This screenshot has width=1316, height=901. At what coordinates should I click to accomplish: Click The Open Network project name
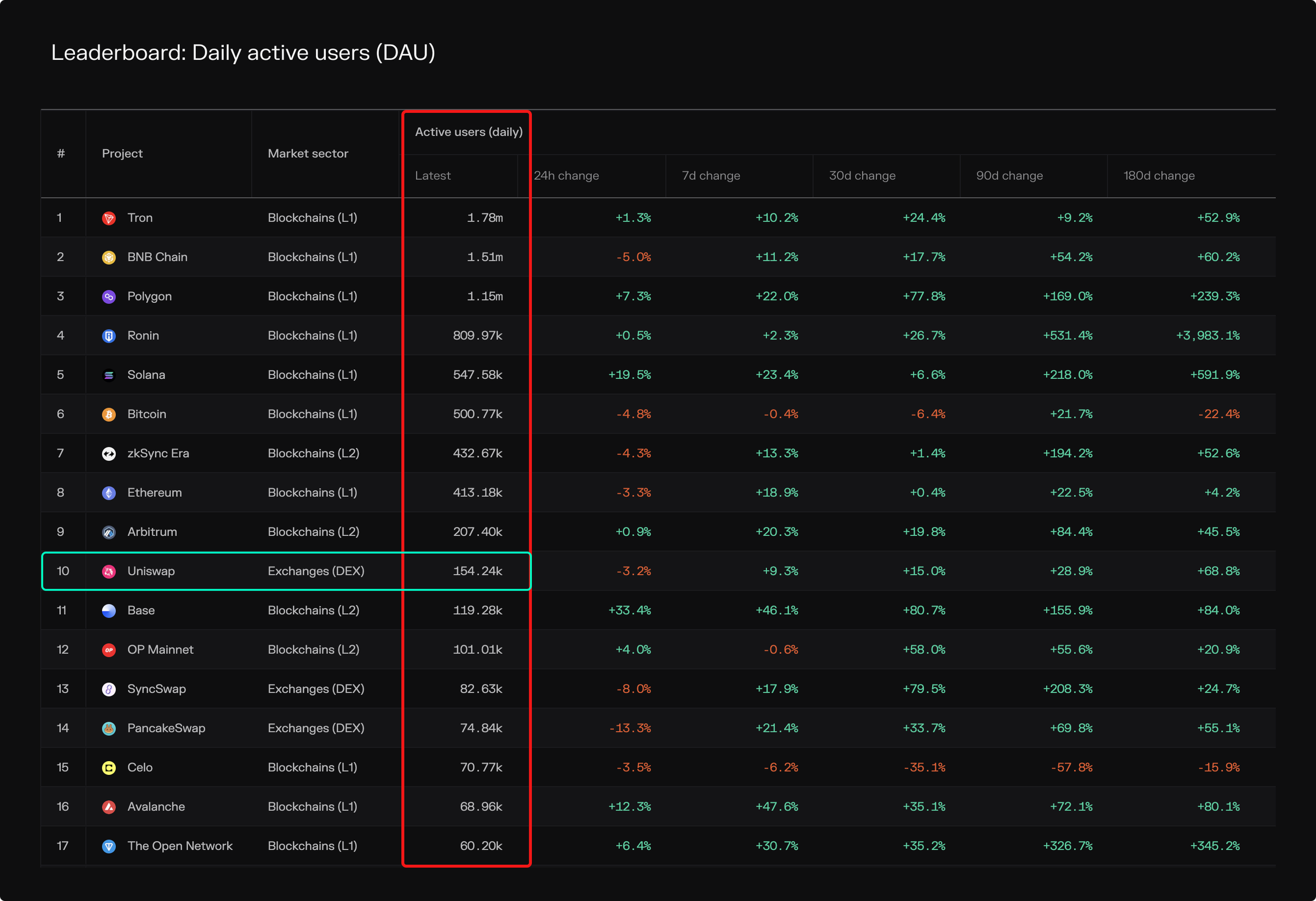coord(179,846)
